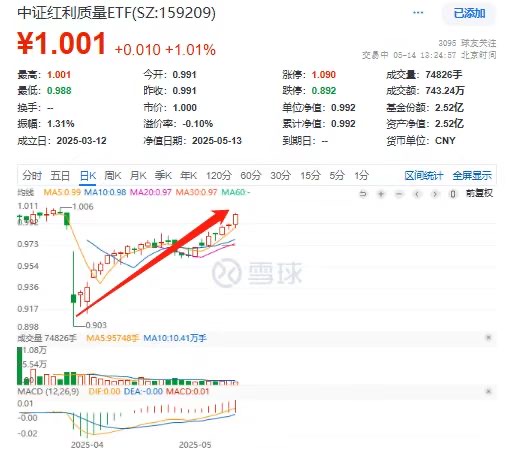Open the 前复权 adjustment dropdown
515x458 pixels.
[x=479, y=193]
